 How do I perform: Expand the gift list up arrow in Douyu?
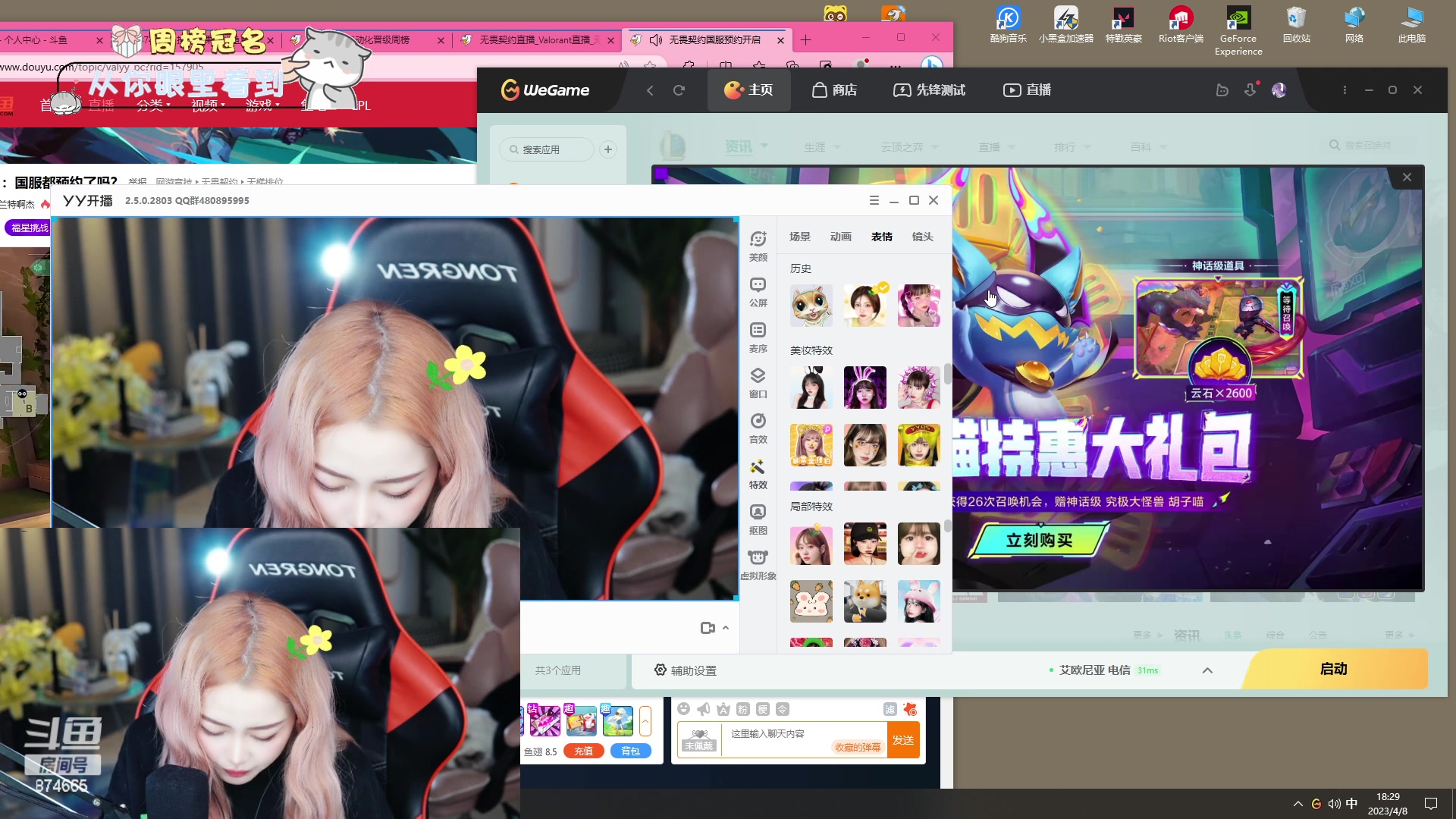[645, 721]
